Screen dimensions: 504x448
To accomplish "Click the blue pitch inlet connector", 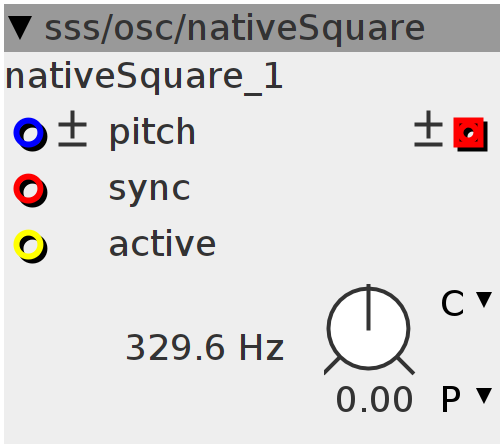I will (29, 133).
